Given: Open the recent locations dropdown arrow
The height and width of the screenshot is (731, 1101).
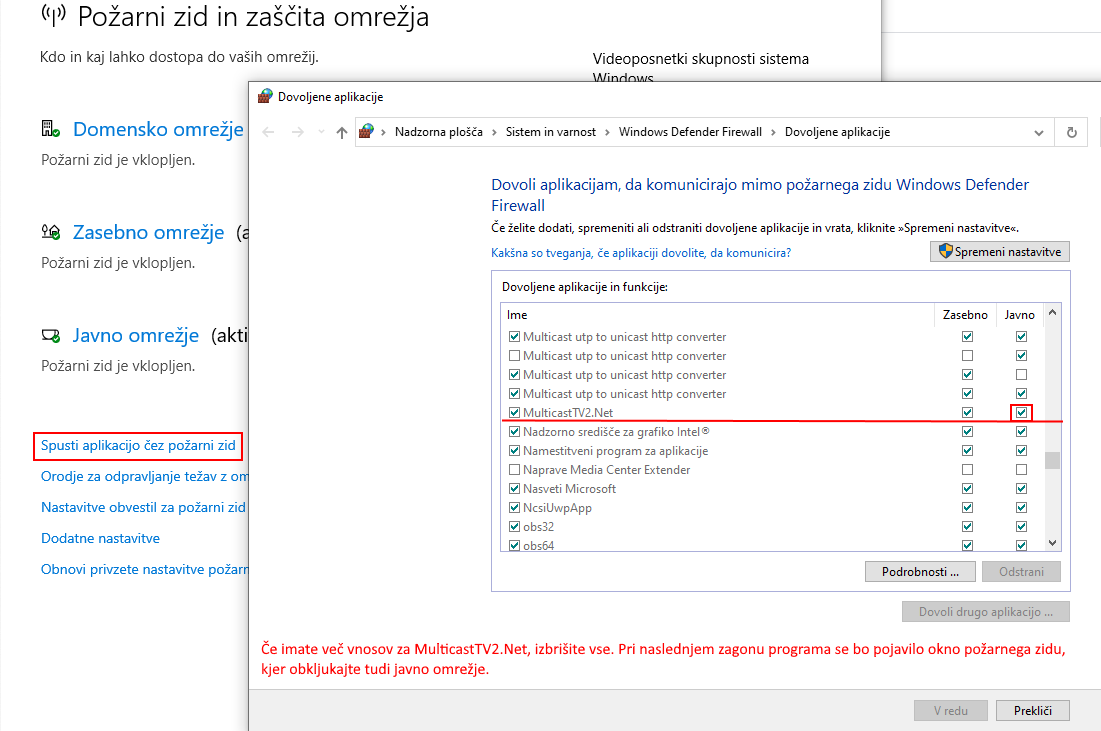Looking at the screenshot, I should point(321,131).
